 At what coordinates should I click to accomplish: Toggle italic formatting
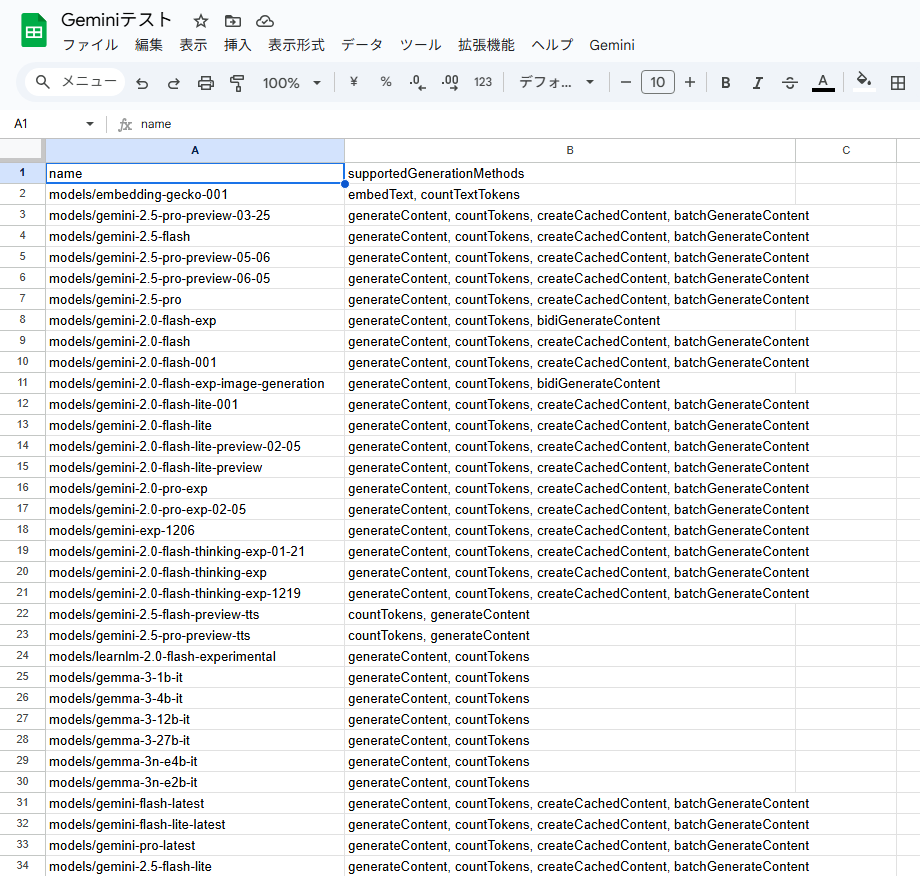[758, 83]
